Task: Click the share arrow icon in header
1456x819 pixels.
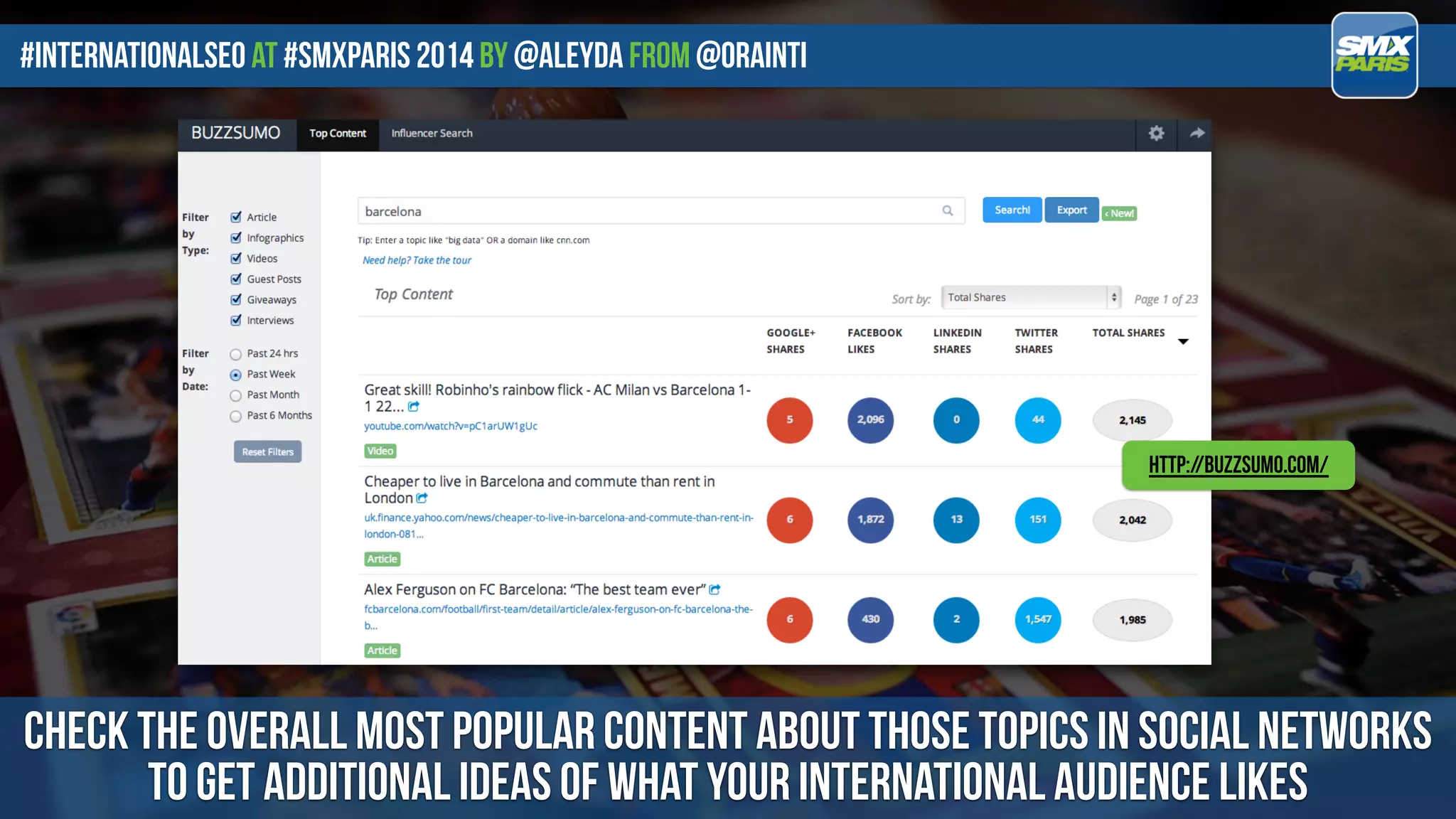Action: [1197, 133]
